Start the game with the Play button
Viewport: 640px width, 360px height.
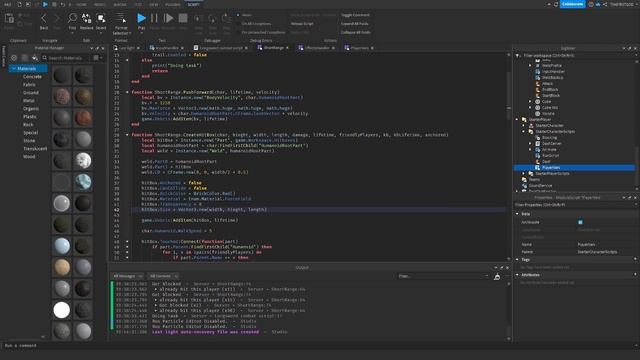pyautogui.click(x=141, y=18)
